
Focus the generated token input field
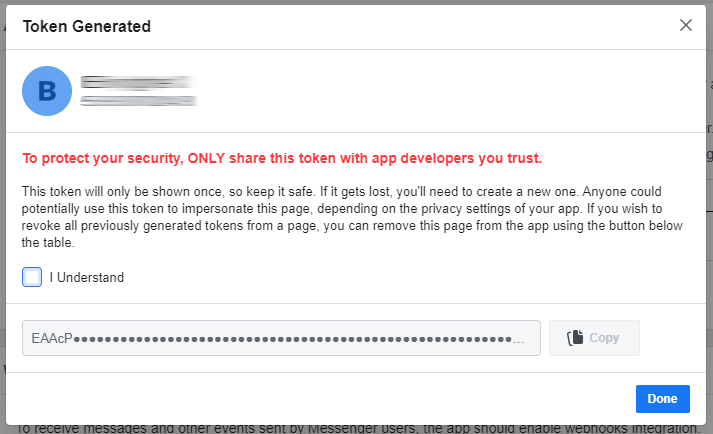coord(281,338)
